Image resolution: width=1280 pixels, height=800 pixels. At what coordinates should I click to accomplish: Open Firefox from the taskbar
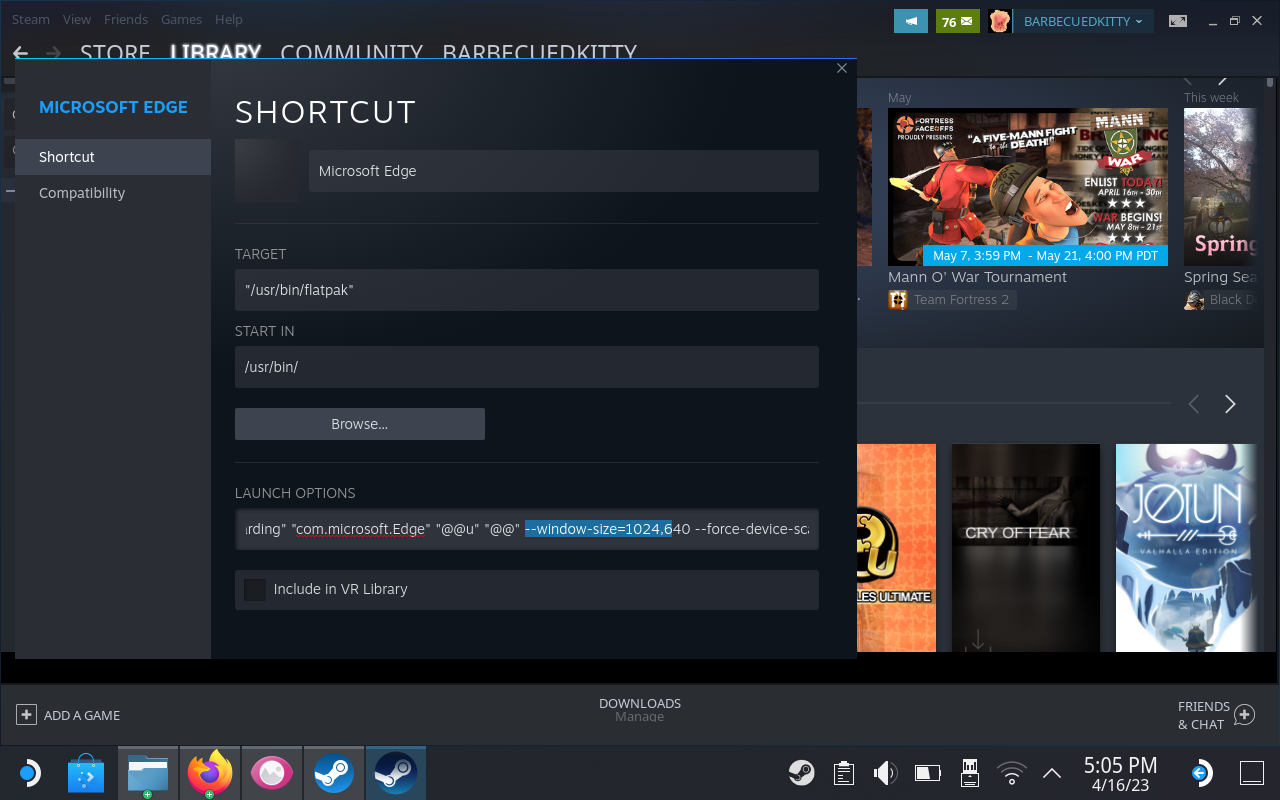pyautogui.click(x=210, y=773)
